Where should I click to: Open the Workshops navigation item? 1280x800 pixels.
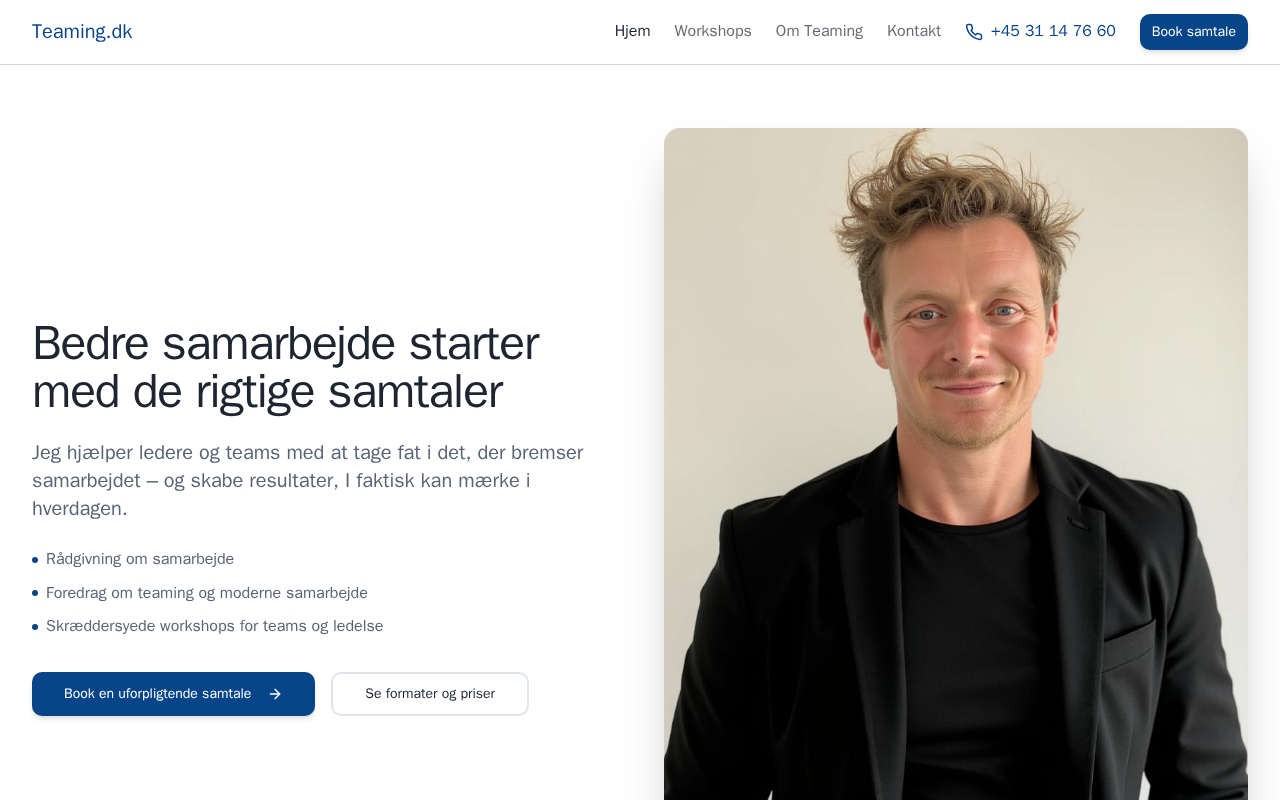point(713,31)
